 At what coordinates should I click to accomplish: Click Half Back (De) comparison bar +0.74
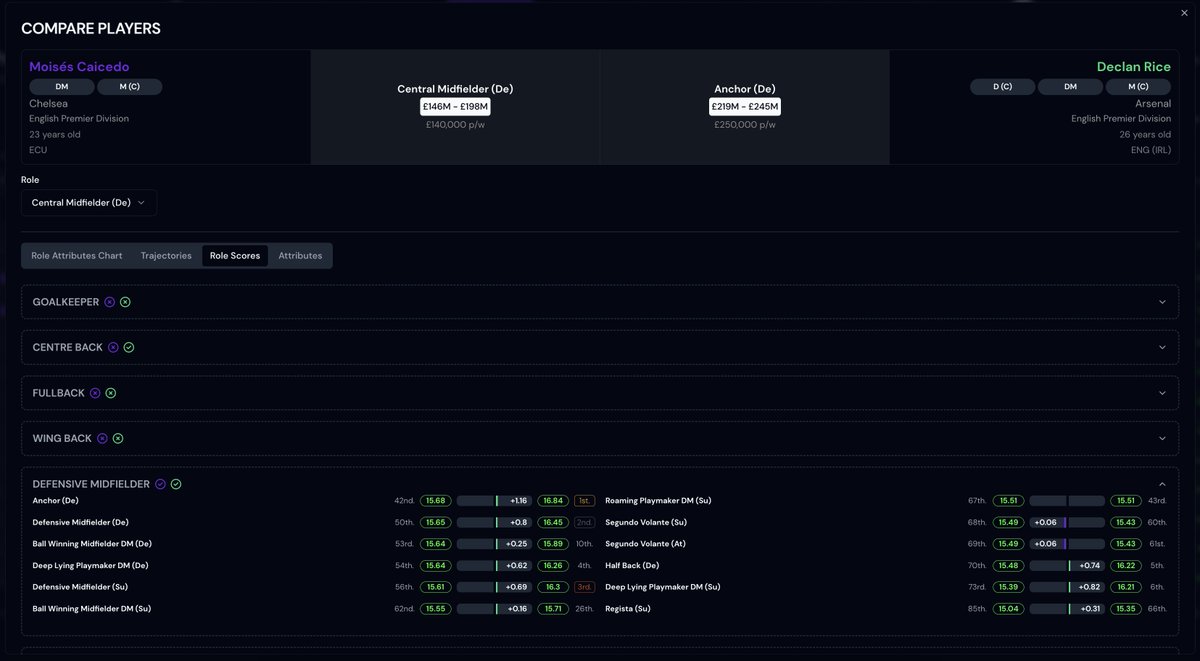[x=1068, y=565]
